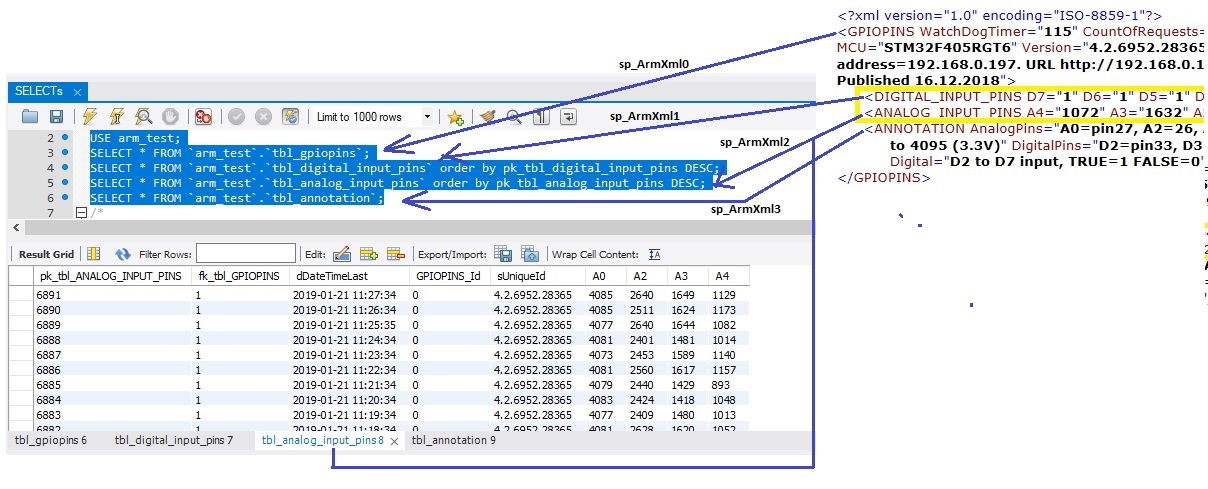Open the Limit to 1000 rows dropdown
This screenshot has width=1208, height=489.
coord(427,117)
